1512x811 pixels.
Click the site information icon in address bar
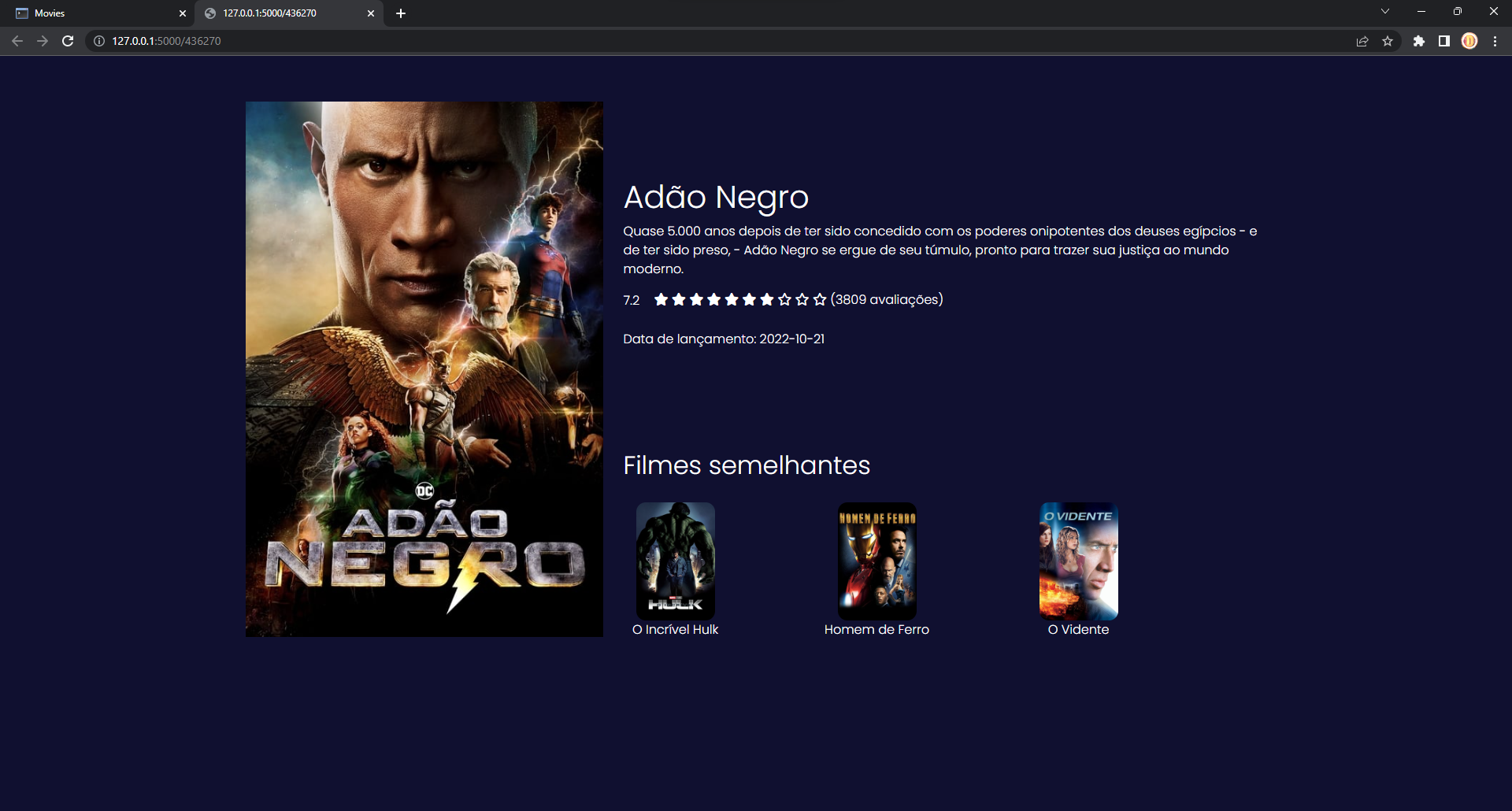pos(98,41)
